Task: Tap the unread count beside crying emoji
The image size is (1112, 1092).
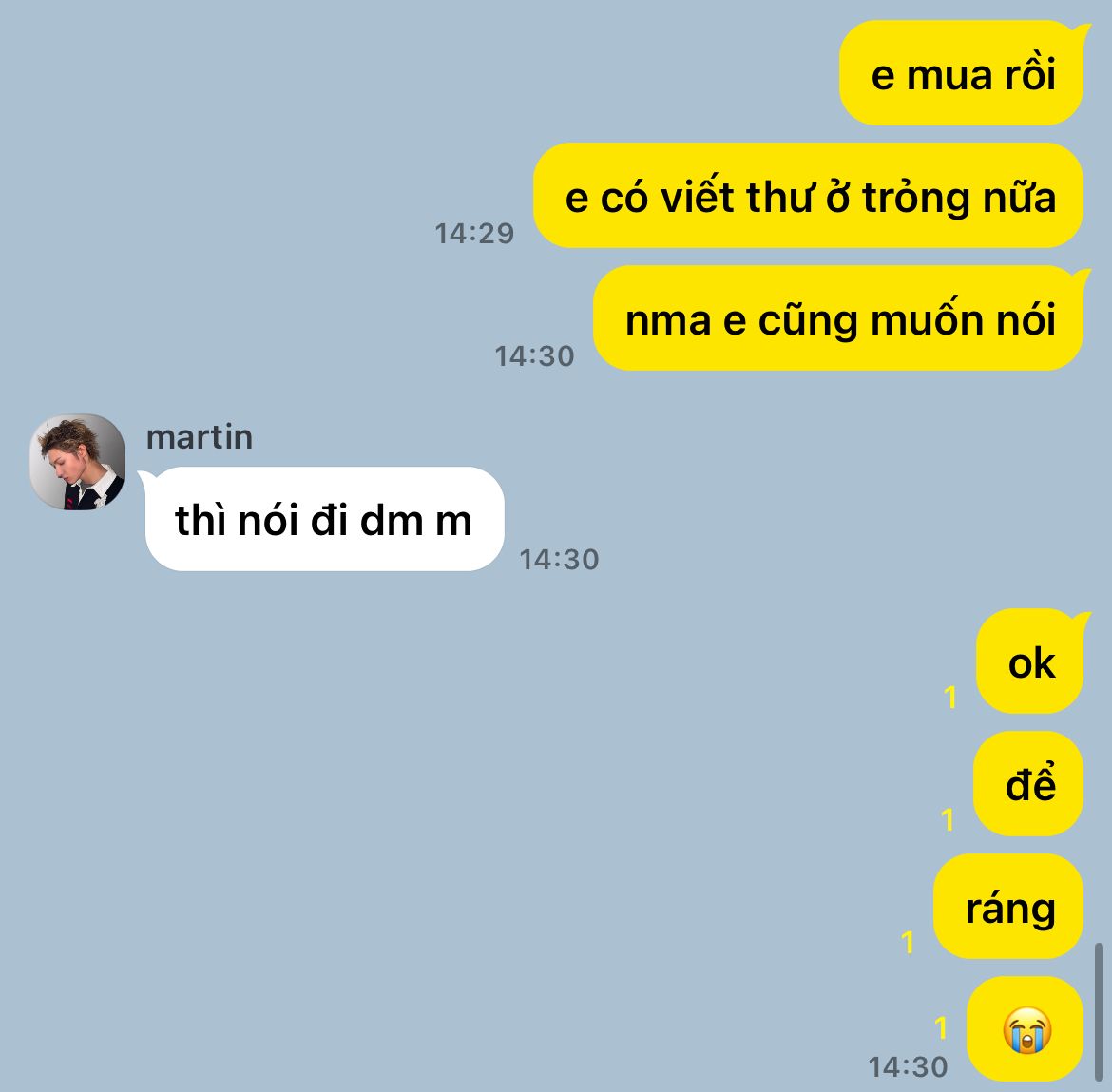Action: point(941,1027)
